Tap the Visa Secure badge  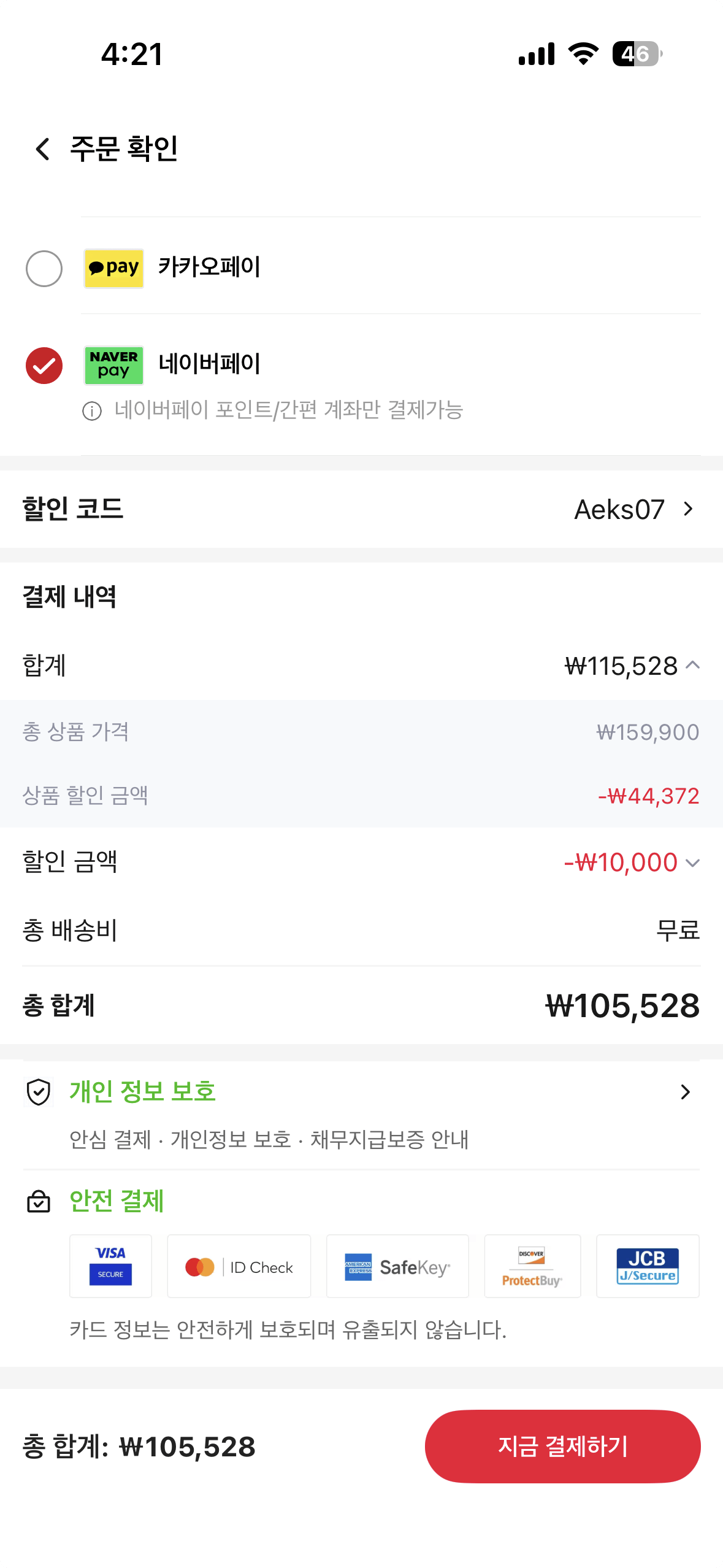pyautogui.click(x=110, y=1266)
